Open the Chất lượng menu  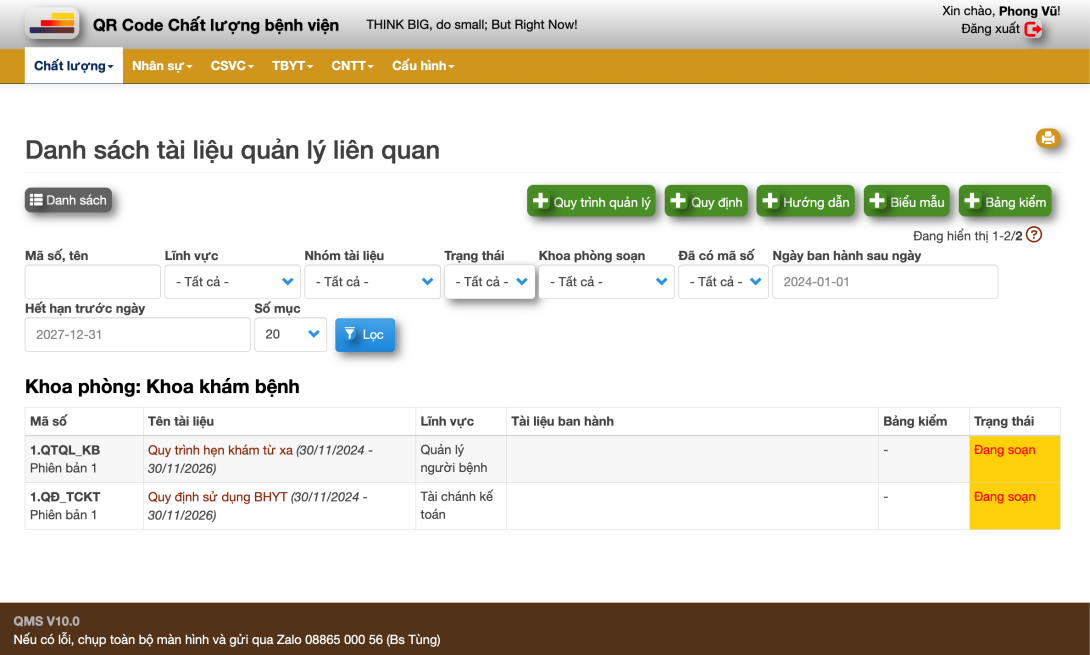click(73, 66)
